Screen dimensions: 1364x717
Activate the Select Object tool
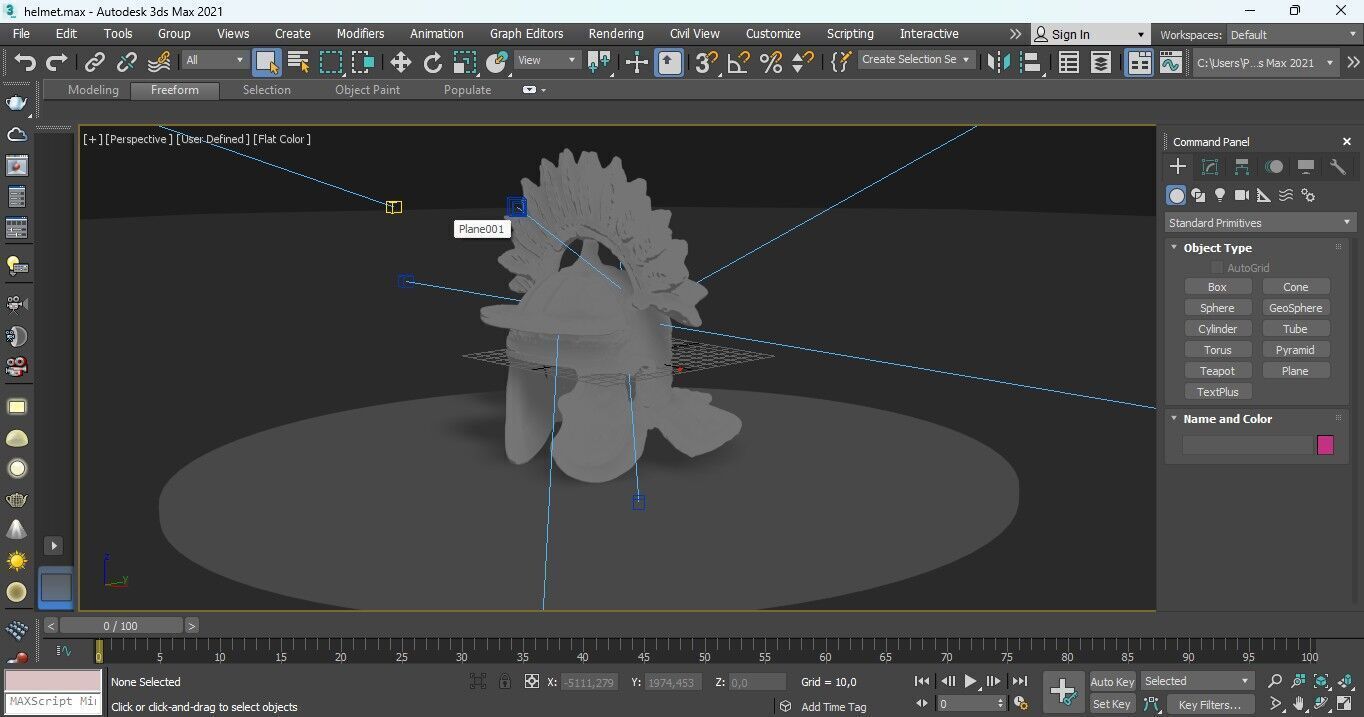(266, 63)
